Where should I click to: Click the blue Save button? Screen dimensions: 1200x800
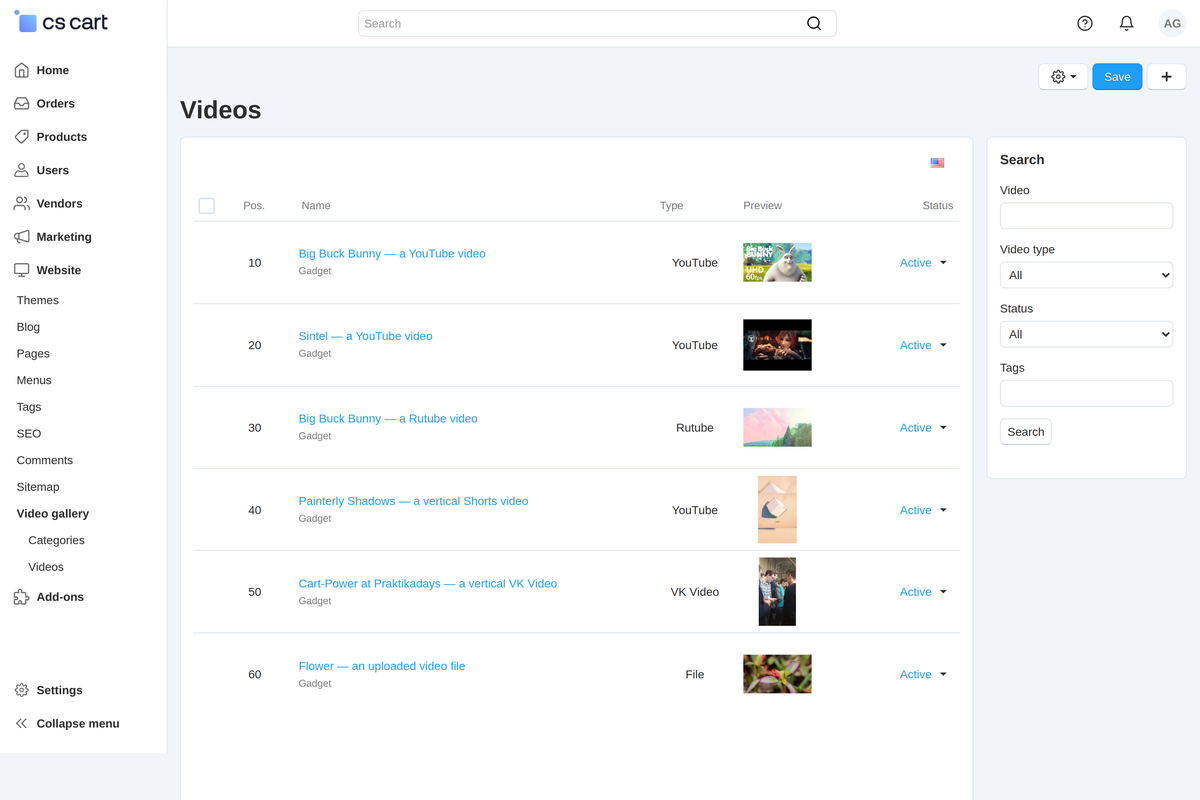(x=1117, y=77)
